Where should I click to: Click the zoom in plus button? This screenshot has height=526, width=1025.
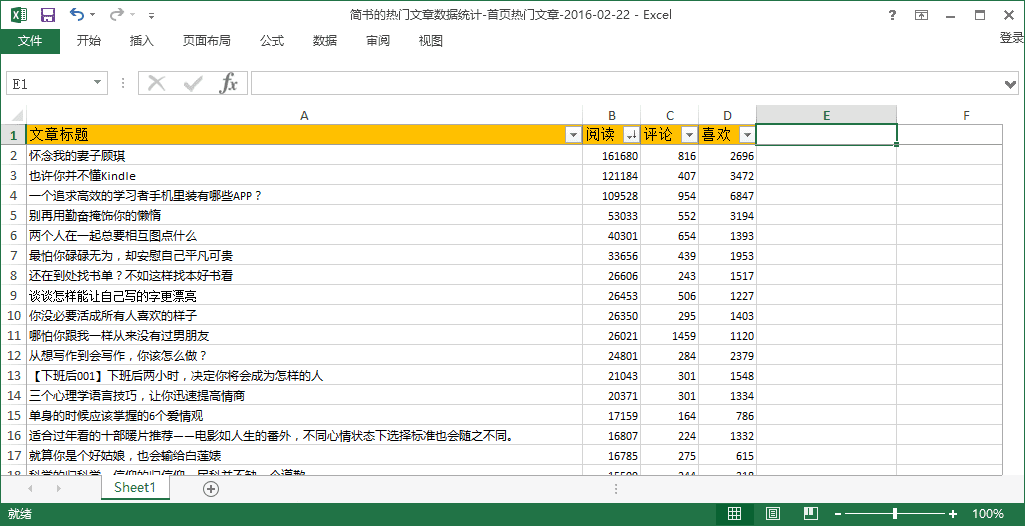point(953,514)
